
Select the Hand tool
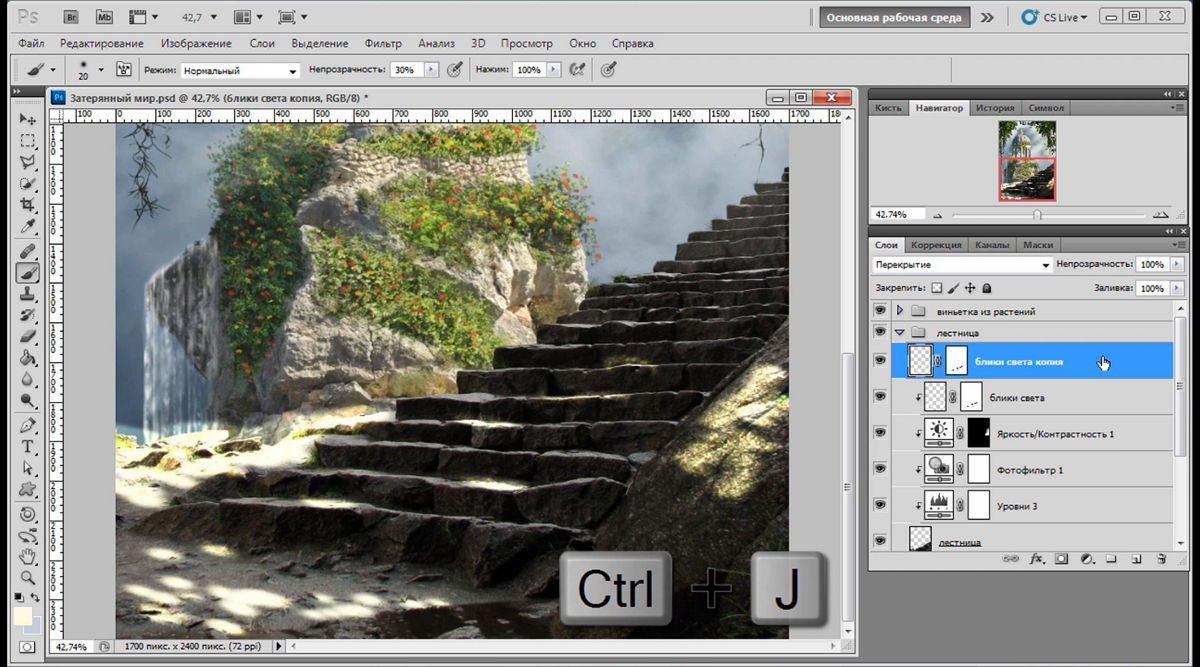coord(28,556)
